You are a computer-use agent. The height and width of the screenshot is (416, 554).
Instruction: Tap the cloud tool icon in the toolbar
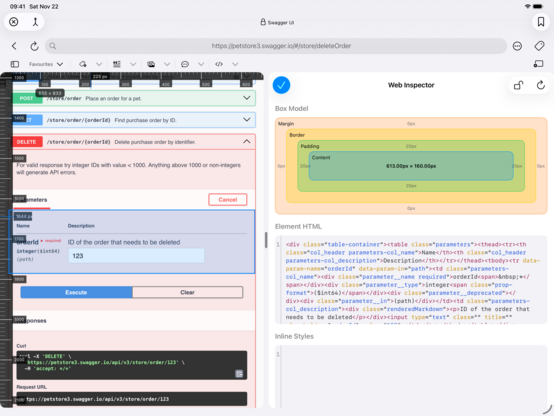click(83, 64)
